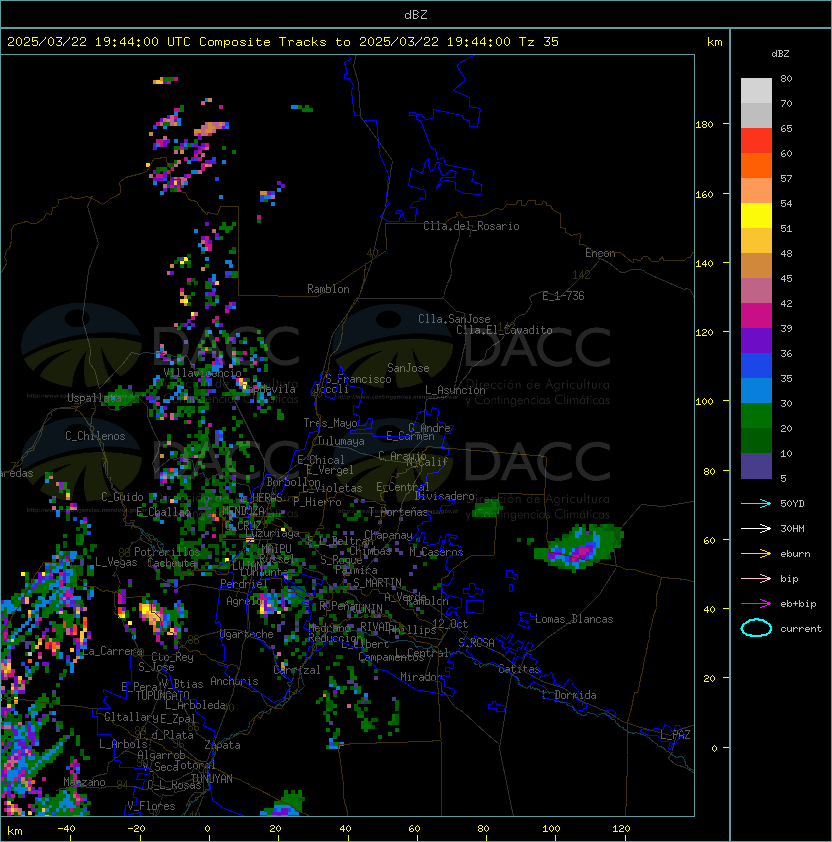Click the Uspallata map label
This screenshot has width=832, height=842.
(x=94, y=398)
